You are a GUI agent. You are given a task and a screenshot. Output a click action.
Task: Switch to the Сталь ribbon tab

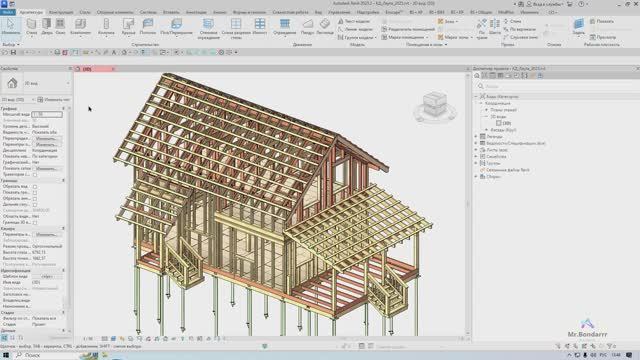[x=85, y=12]
